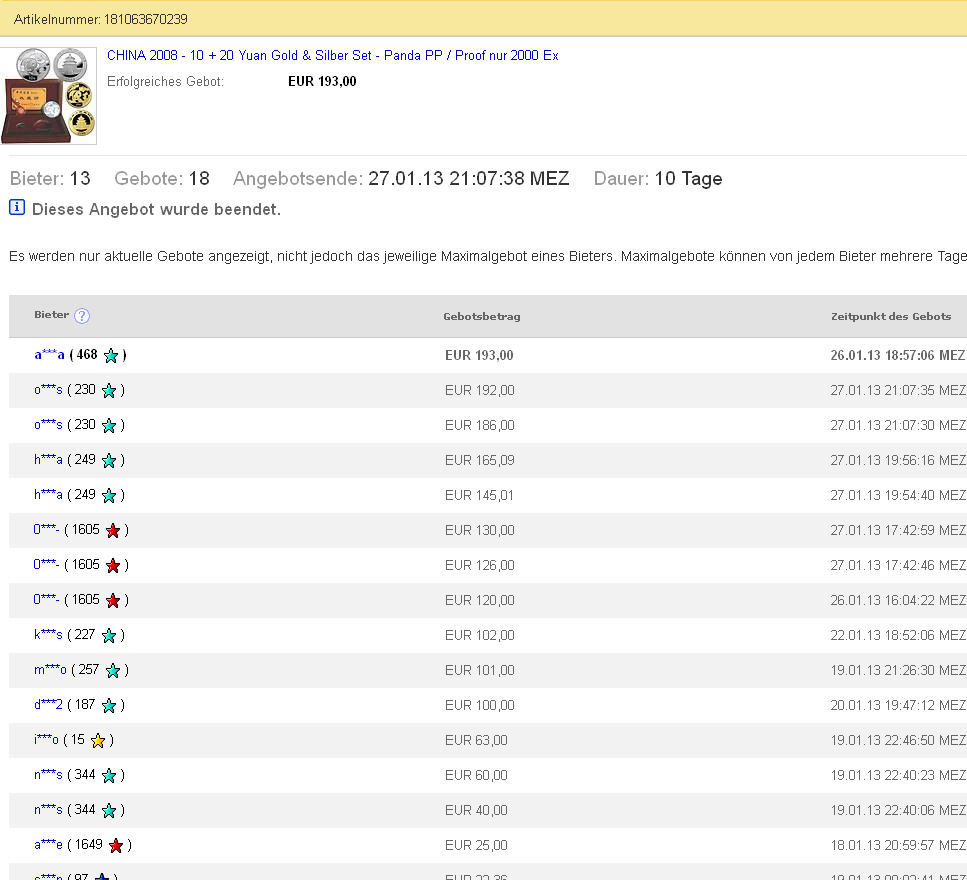Select bidder d***2 link
967x880 pixels.
pos(48,705)
